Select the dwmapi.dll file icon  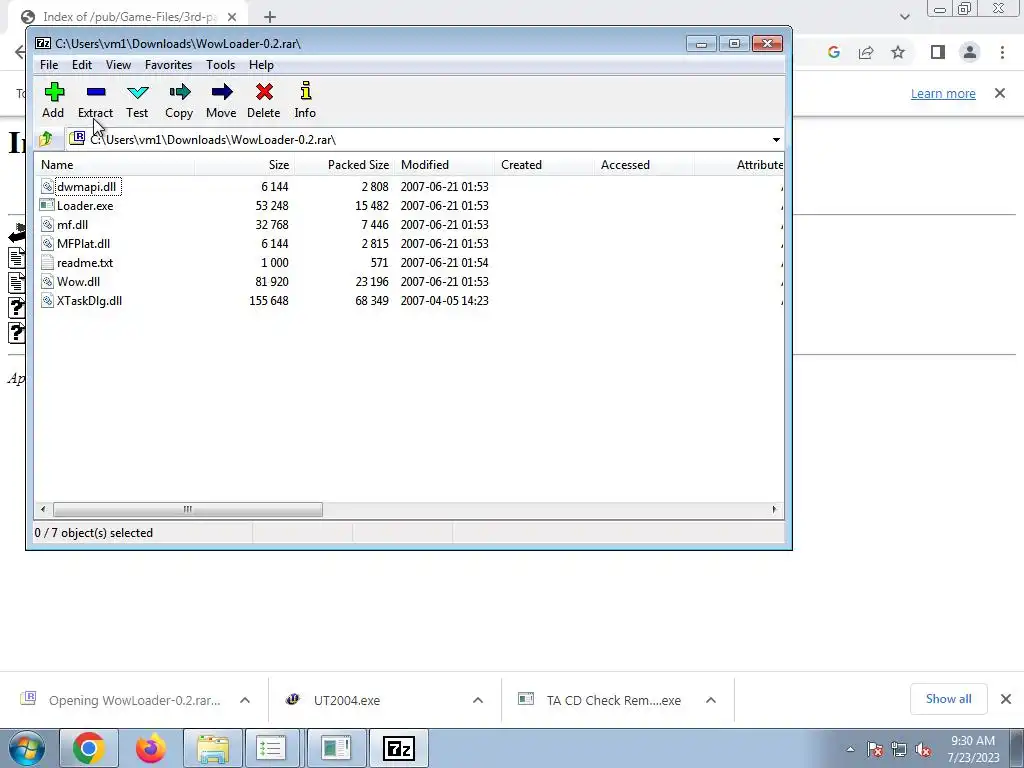[47, 187]
